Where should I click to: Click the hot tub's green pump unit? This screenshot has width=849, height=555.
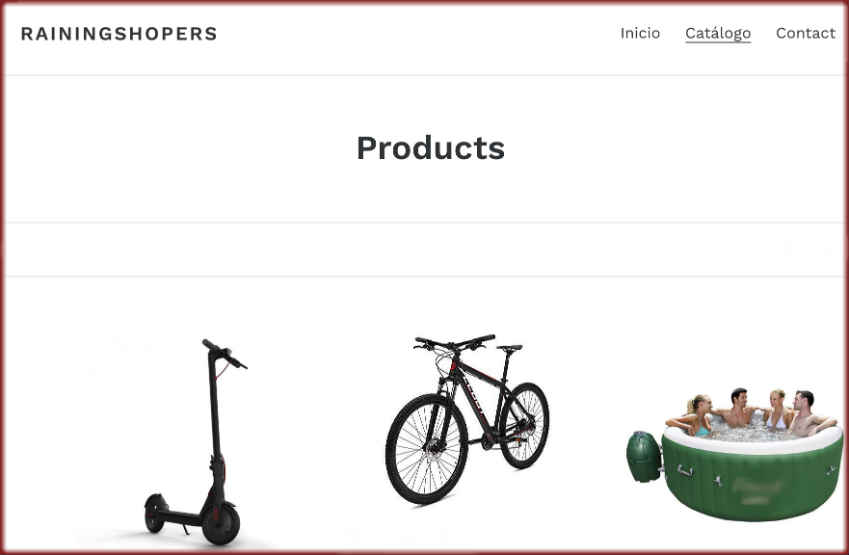tap(644, 456)
